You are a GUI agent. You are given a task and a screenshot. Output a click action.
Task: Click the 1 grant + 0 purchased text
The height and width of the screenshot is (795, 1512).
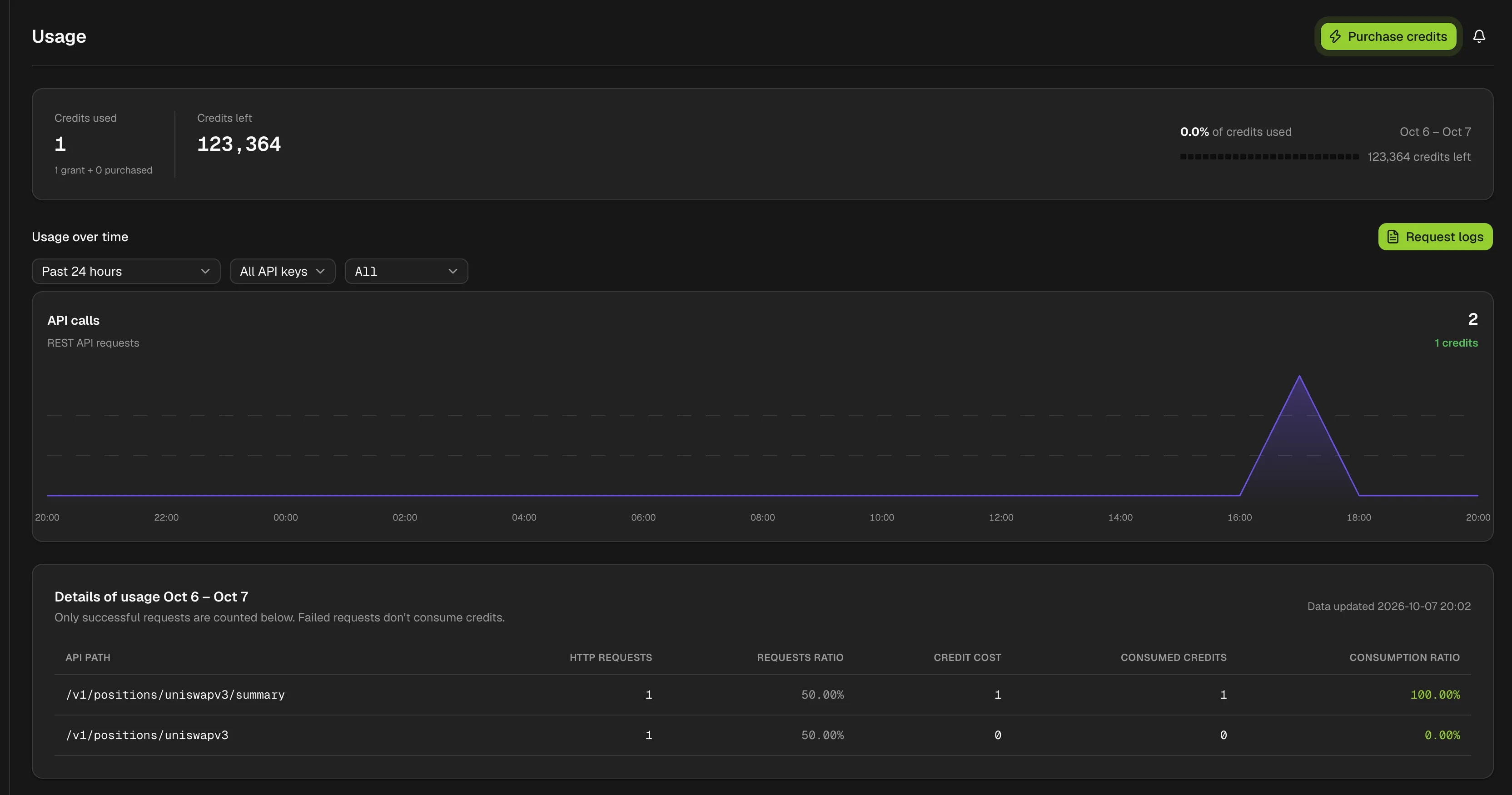tap(103, 170)
